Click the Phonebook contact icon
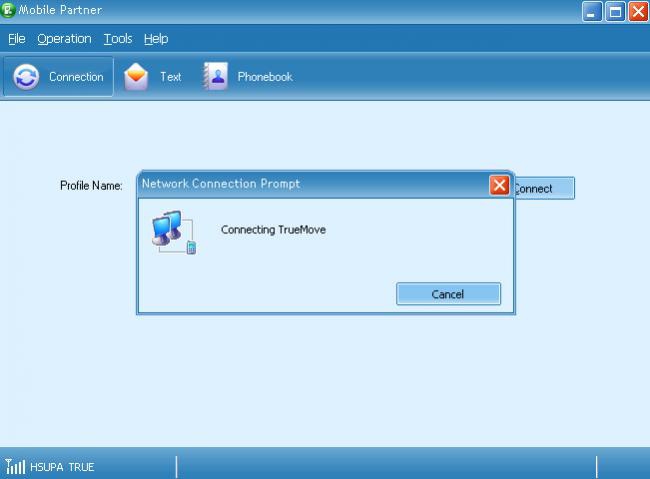650x479 pixels. click(x=215, y=77)
